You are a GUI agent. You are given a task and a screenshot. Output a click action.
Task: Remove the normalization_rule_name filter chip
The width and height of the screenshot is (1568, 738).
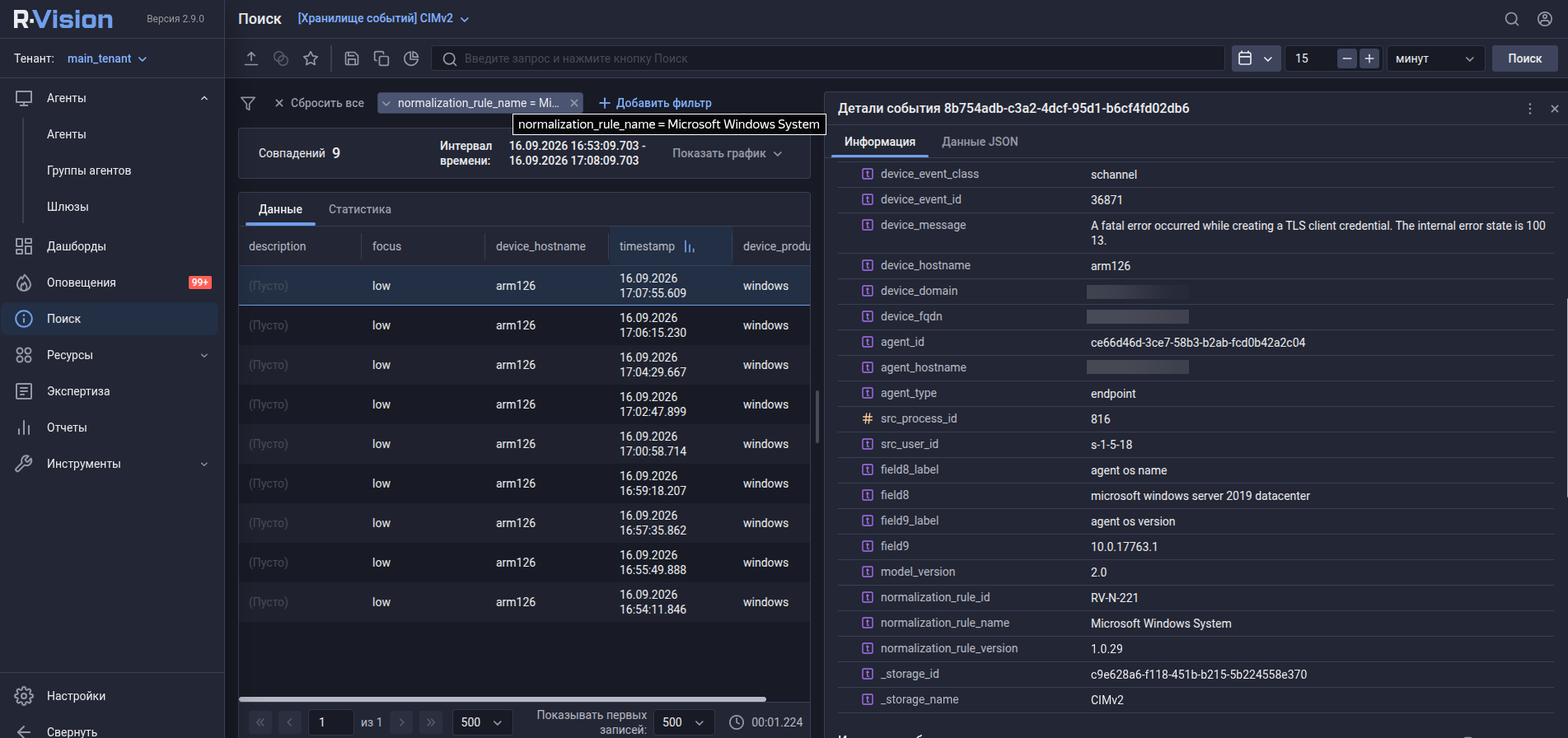click(574, 103)
